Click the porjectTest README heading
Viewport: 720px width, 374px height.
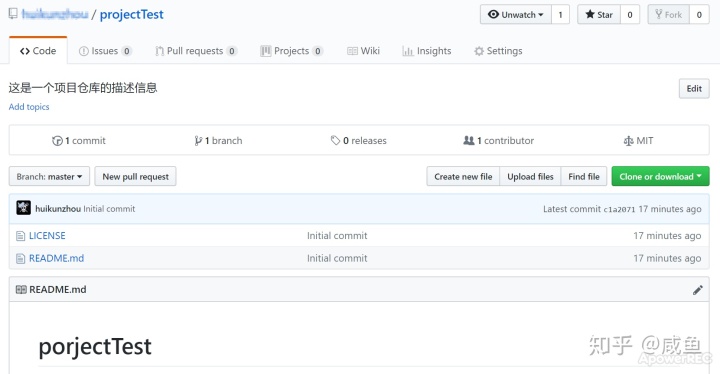tap(95, 346)
